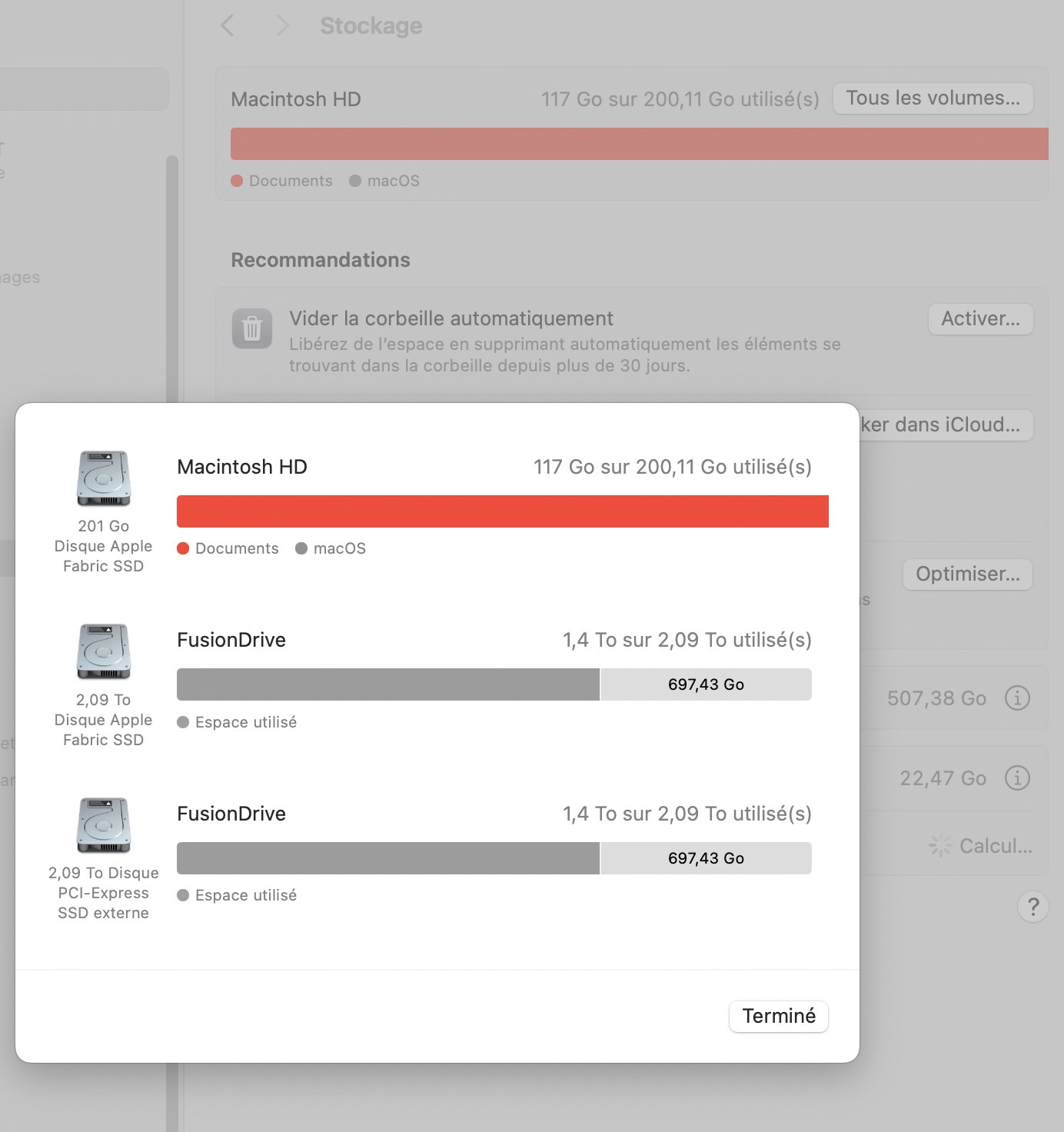Click Activer… for automatic trash emptying
Image resolution: width=1064 pixels, height=1132 pixels.
tap(980, 319)
